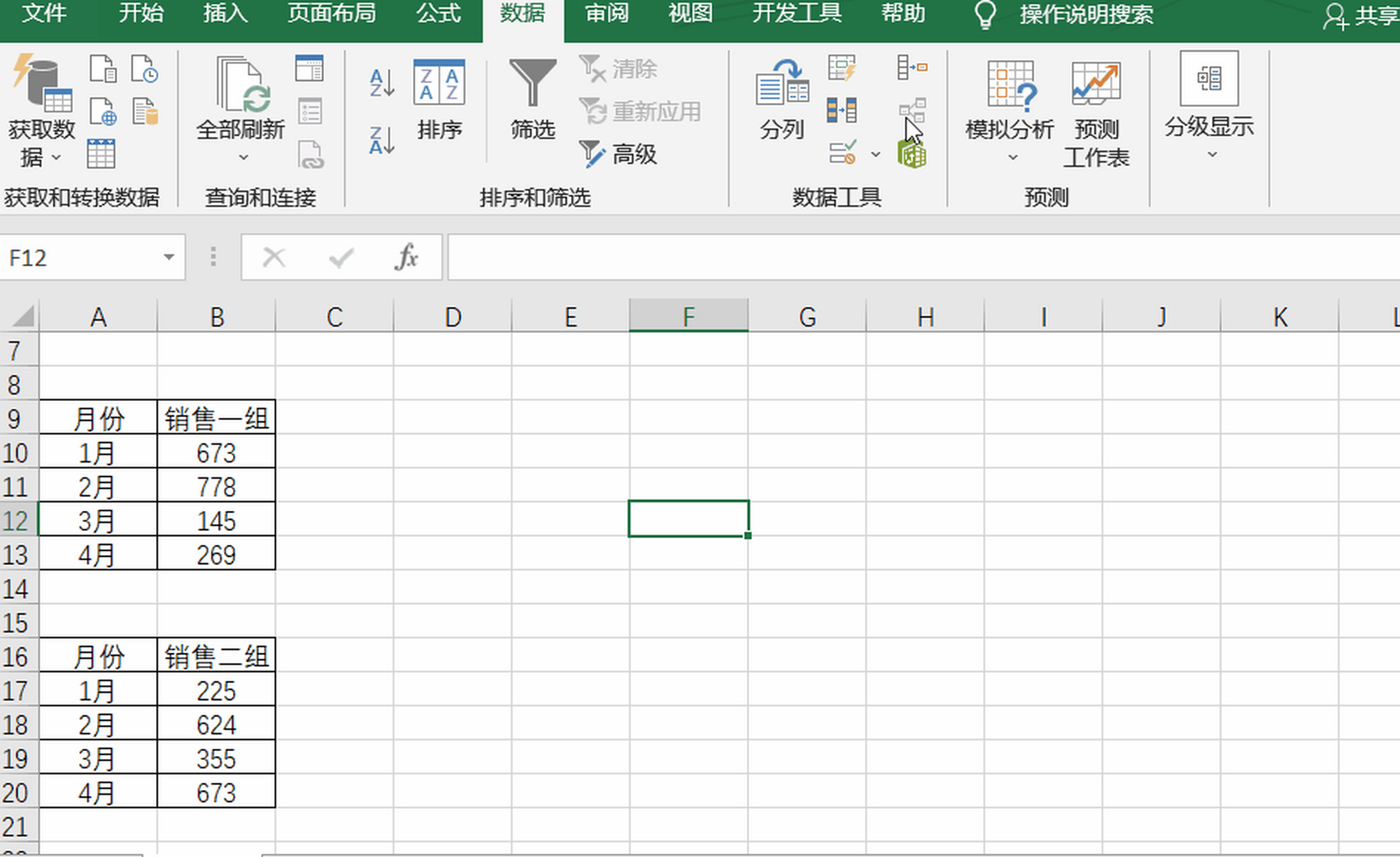Screen dimensions: 1400x857
Task: Open the Name Box dropdown arrow
Action: tap(169, 257)
